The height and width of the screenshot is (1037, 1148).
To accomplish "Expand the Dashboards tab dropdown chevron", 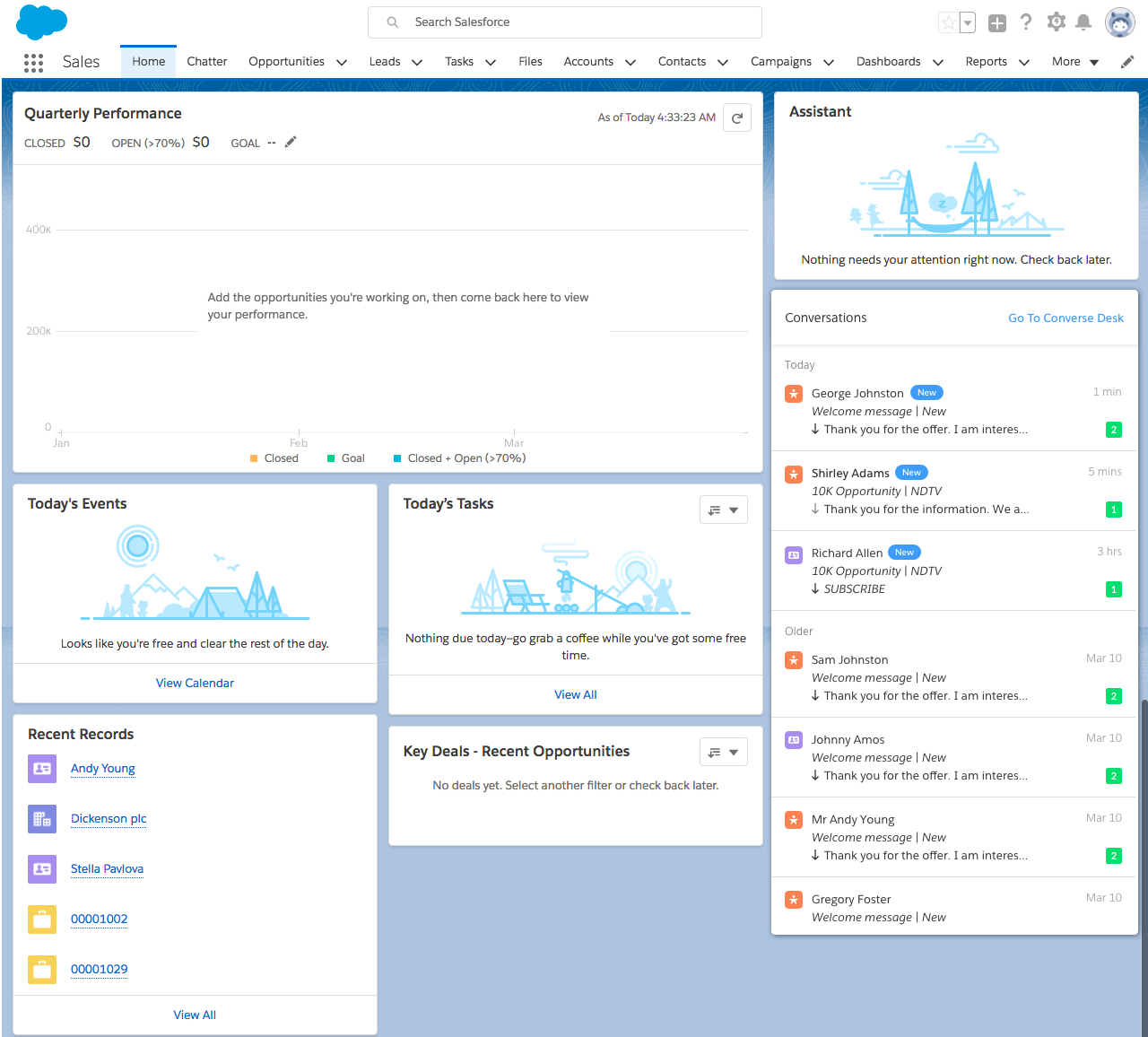I will [x=938, y=63].
